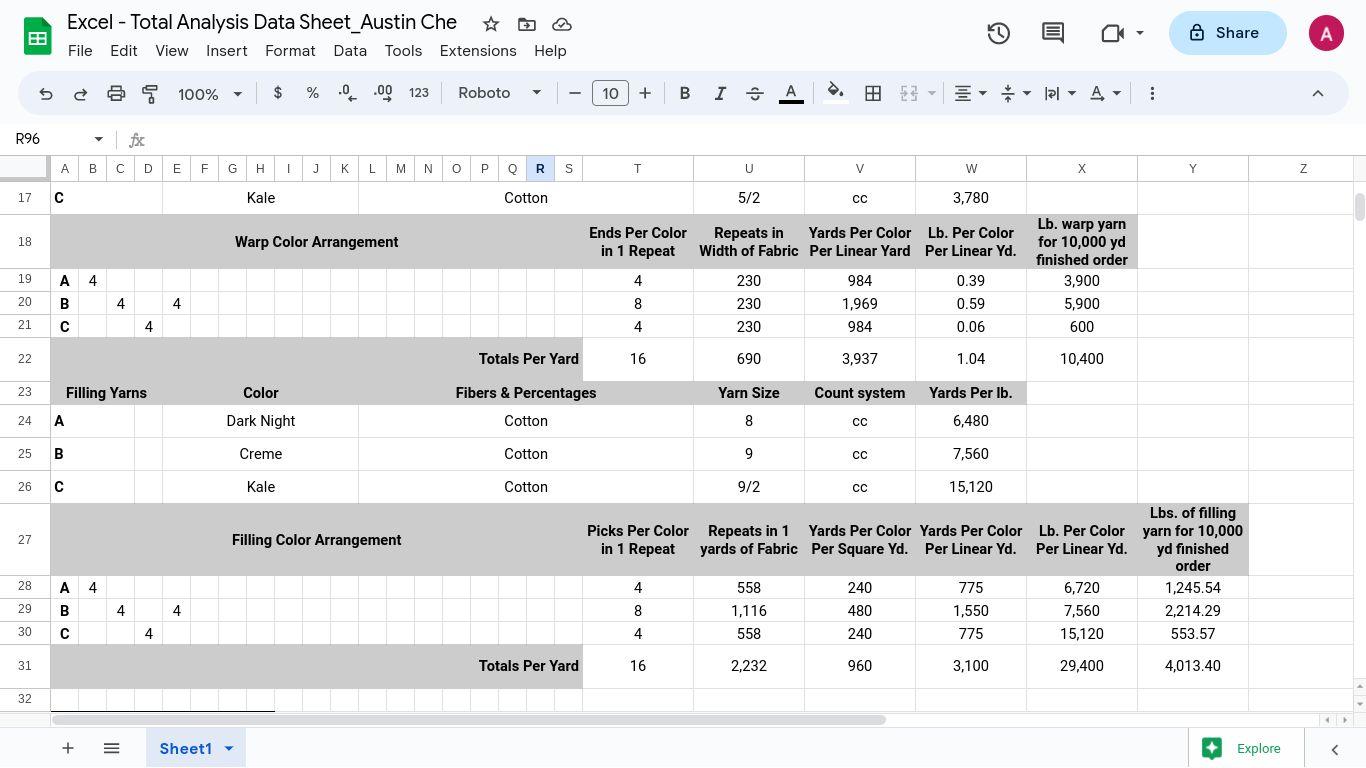Show the side panel arrow
The width and height of the screenshot is (1366, 768).
tap(1334, 749)
